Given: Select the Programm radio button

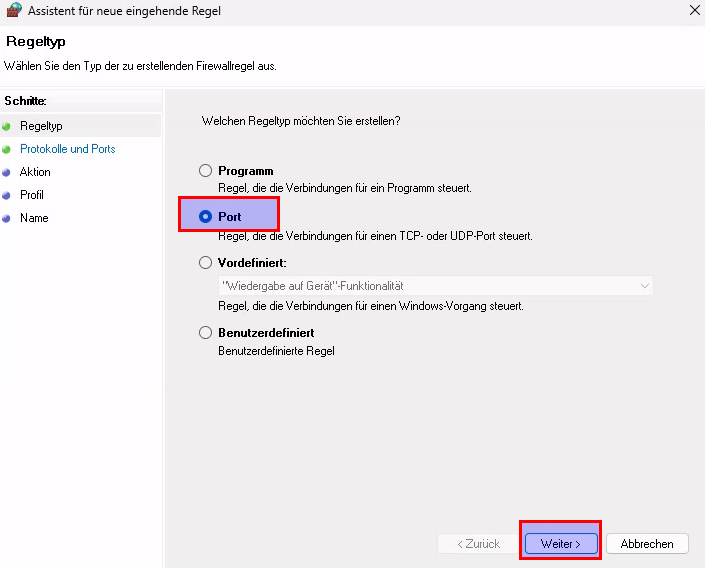Looking at the screenshot, I should [206, 171].
